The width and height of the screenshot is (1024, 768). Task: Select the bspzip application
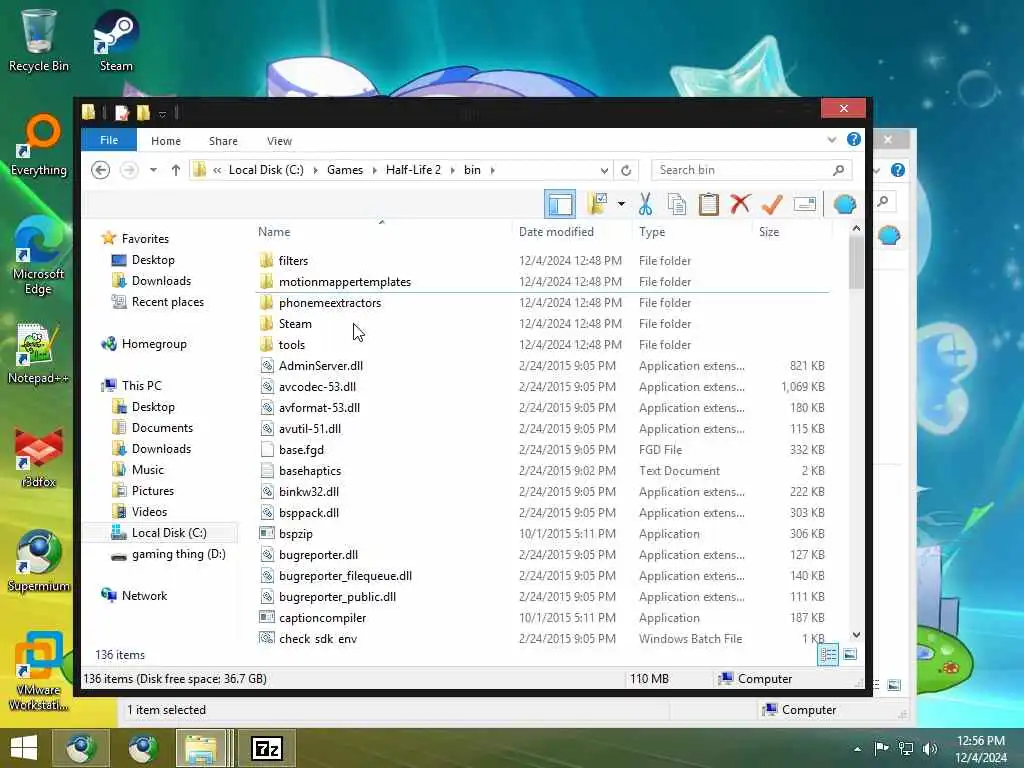click(x=295, y=534)
